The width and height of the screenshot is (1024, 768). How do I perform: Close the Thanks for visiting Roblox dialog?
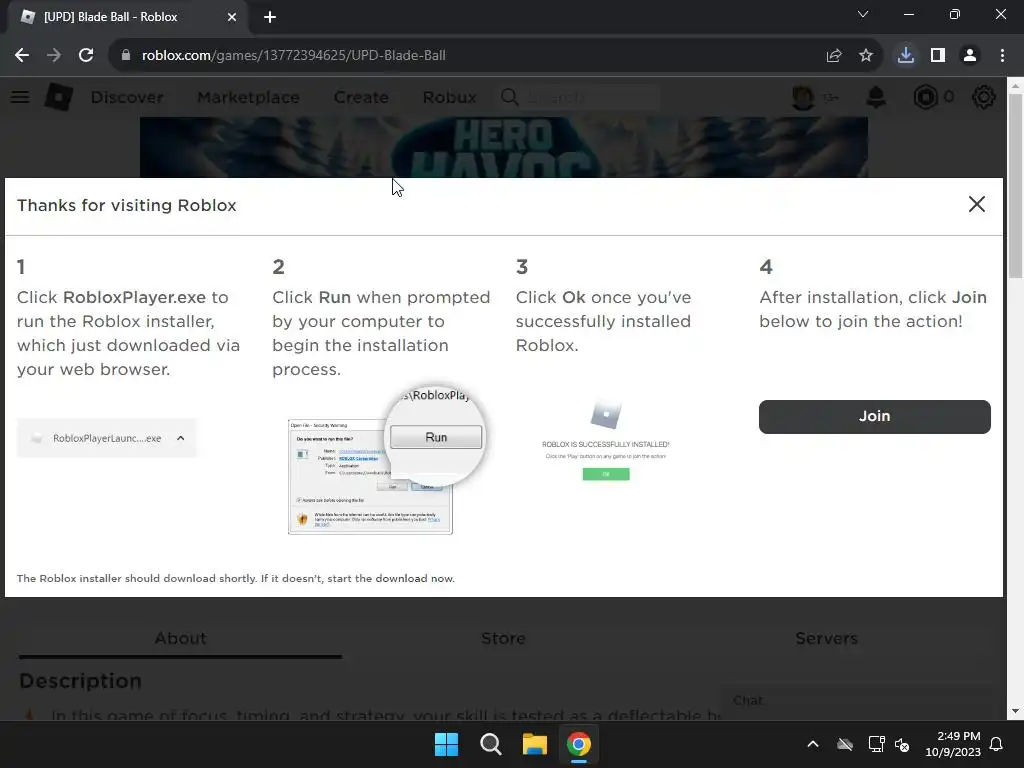coord(976,204)
